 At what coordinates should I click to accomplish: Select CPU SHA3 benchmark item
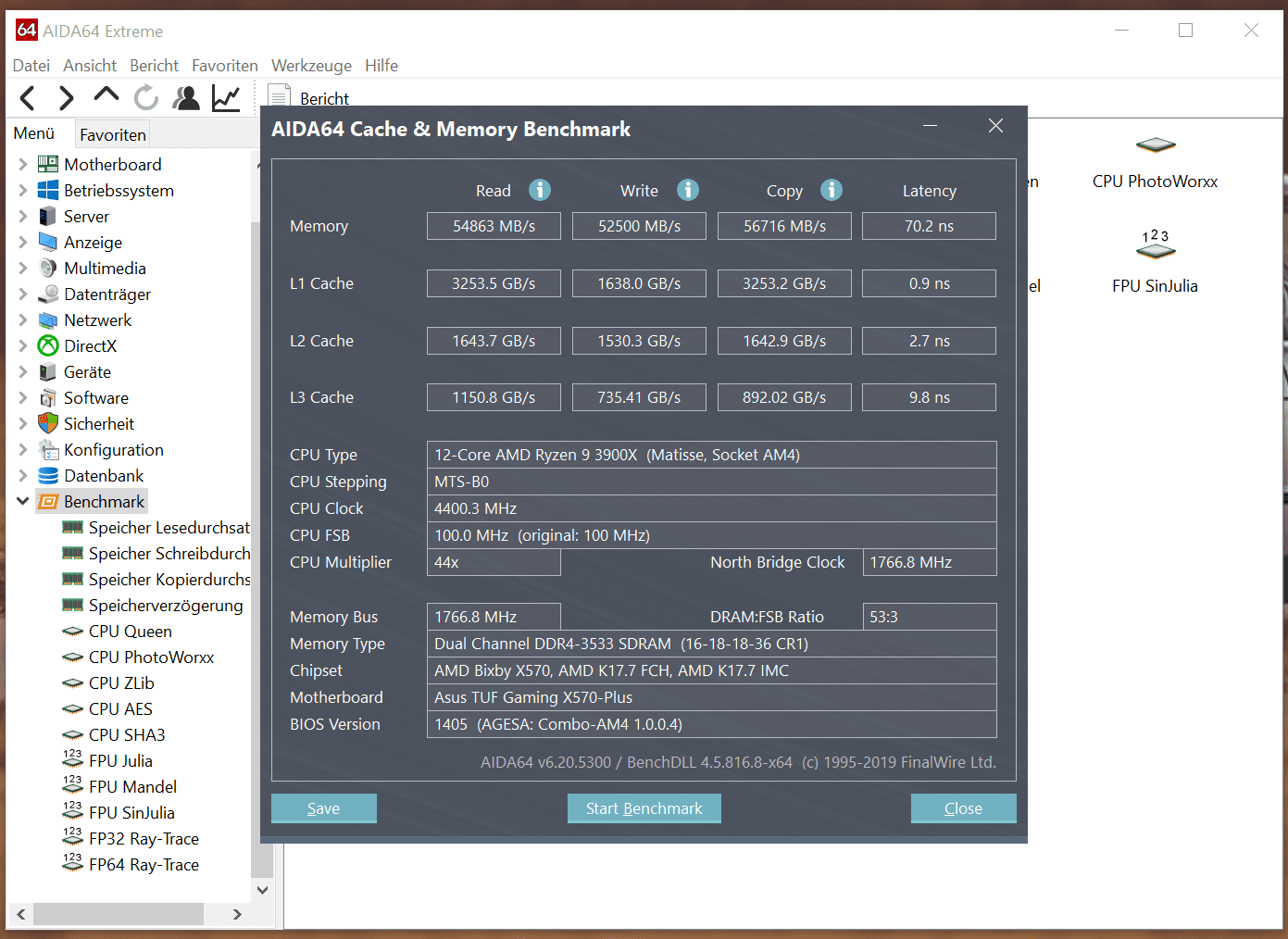[x=114, y=734]
